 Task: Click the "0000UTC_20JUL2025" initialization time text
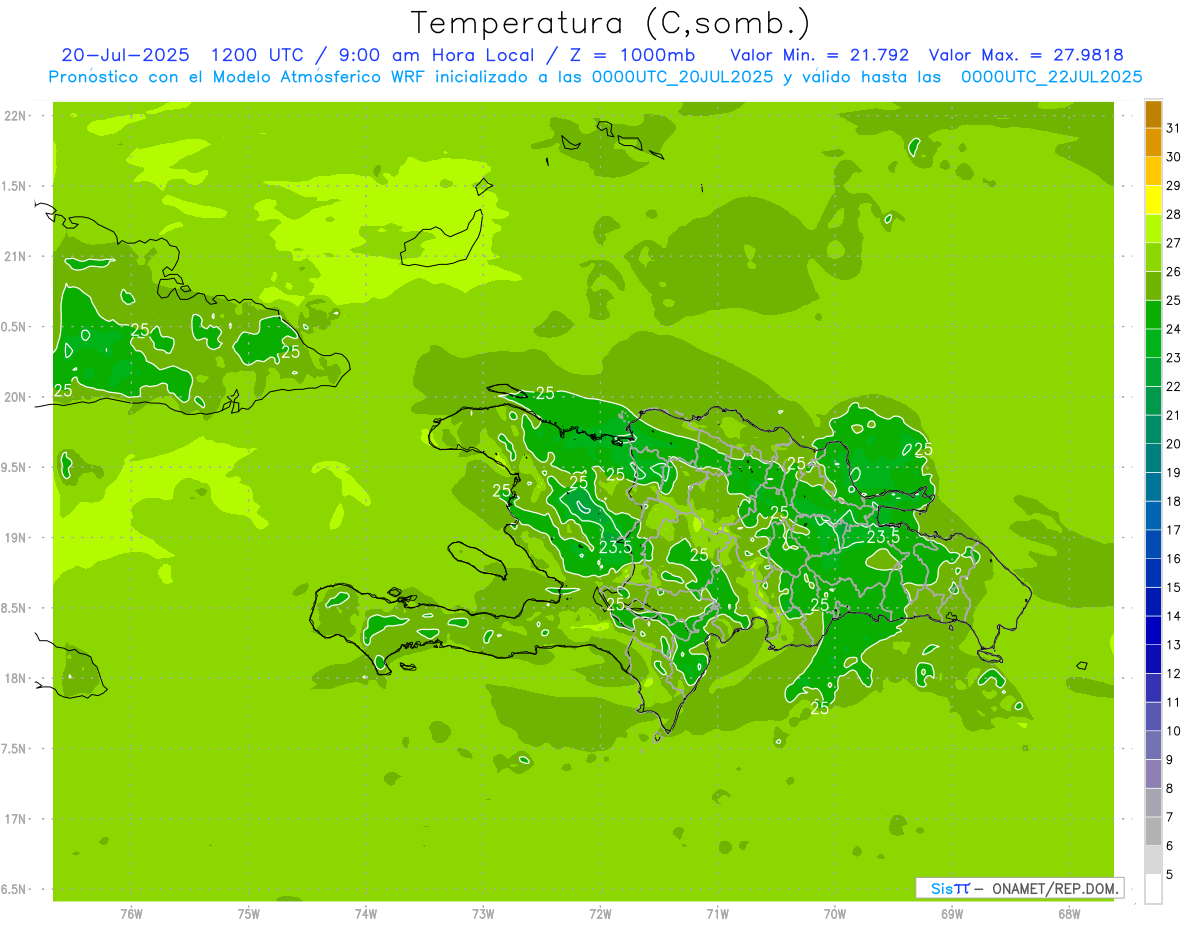pos(683,77)
